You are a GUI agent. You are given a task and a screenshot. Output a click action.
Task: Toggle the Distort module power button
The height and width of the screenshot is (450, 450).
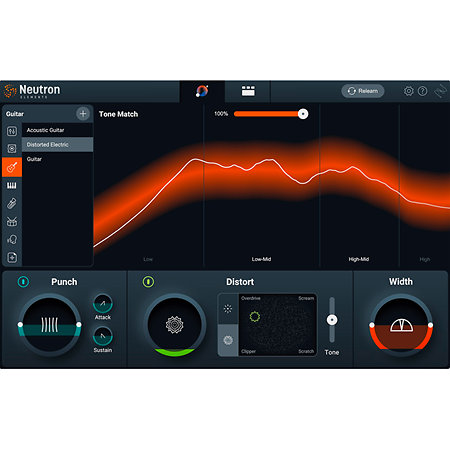point(148,282)
